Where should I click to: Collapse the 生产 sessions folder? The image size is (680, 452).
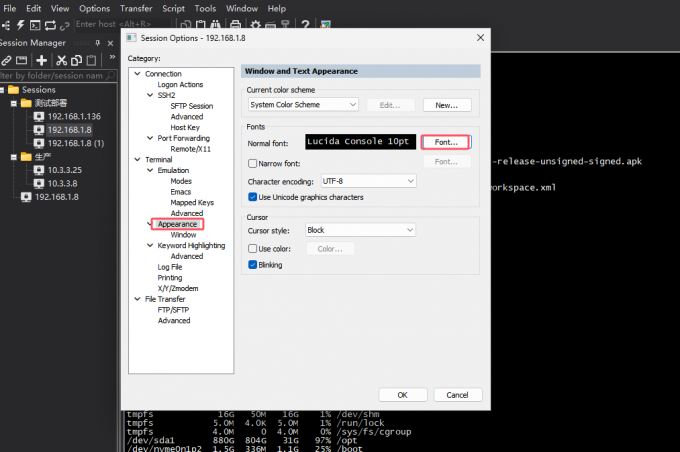click(14, 157)
